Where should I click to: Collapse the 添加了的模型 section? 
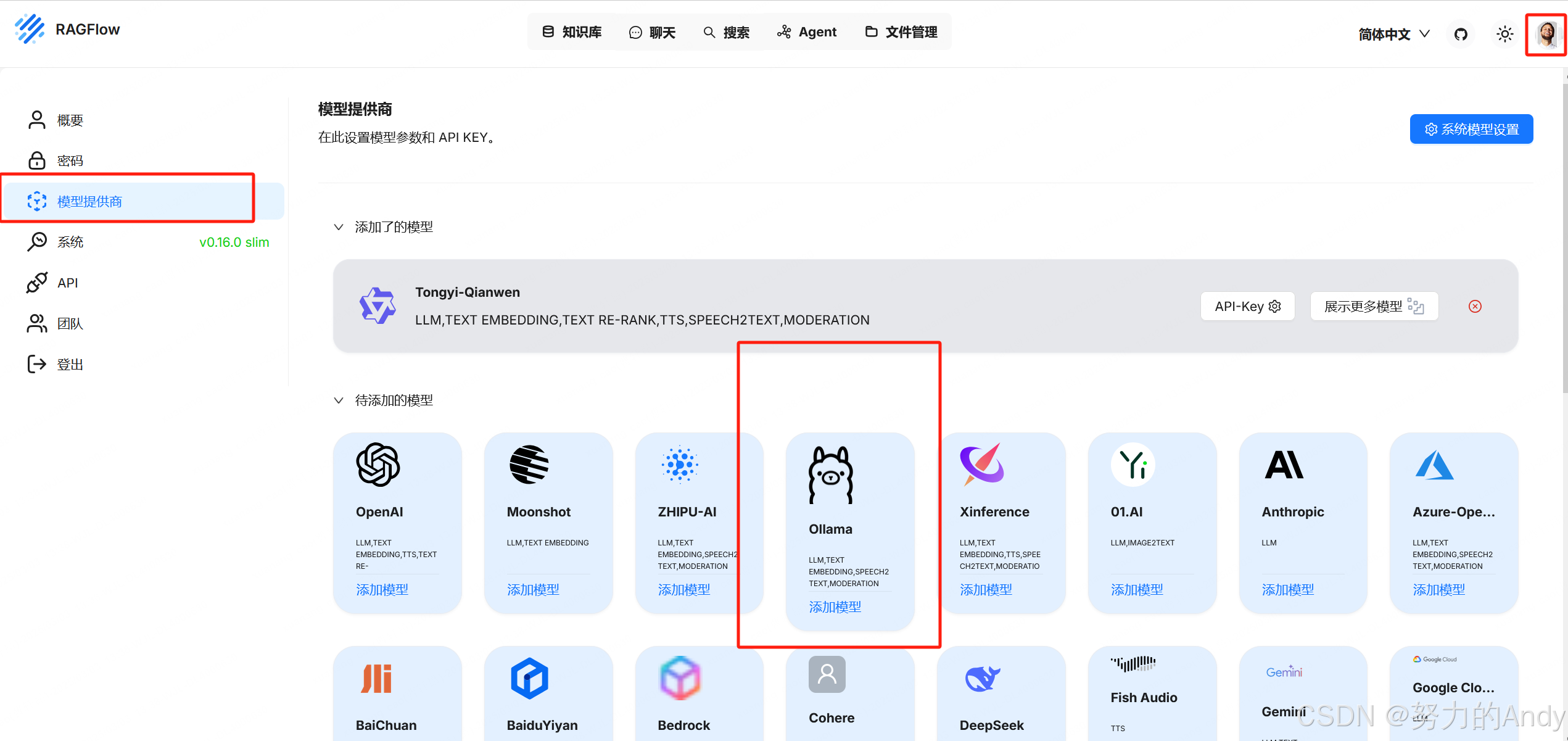coord(339,227)
